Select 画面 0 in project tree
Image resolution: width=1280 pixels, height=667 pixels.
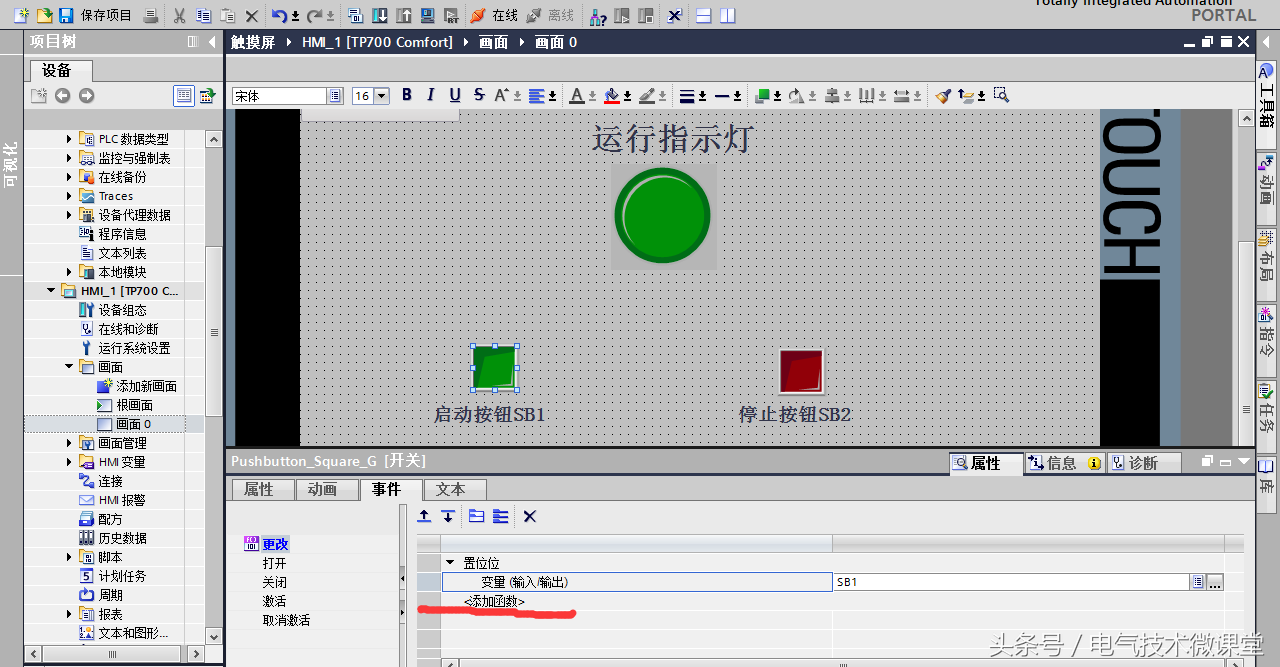[x=133, y=424]
